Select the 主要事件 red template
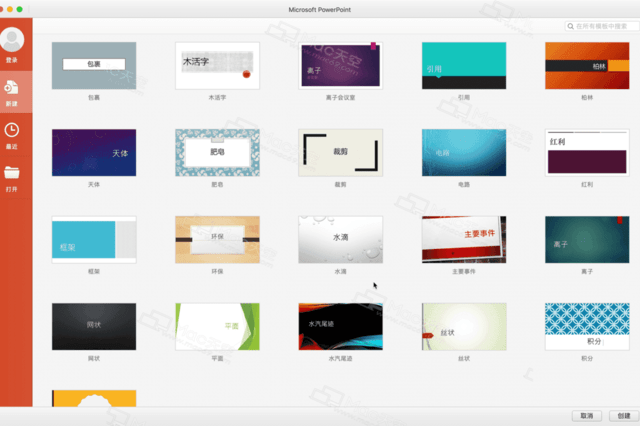The image size is (640, 426). [x=464, y=239]
